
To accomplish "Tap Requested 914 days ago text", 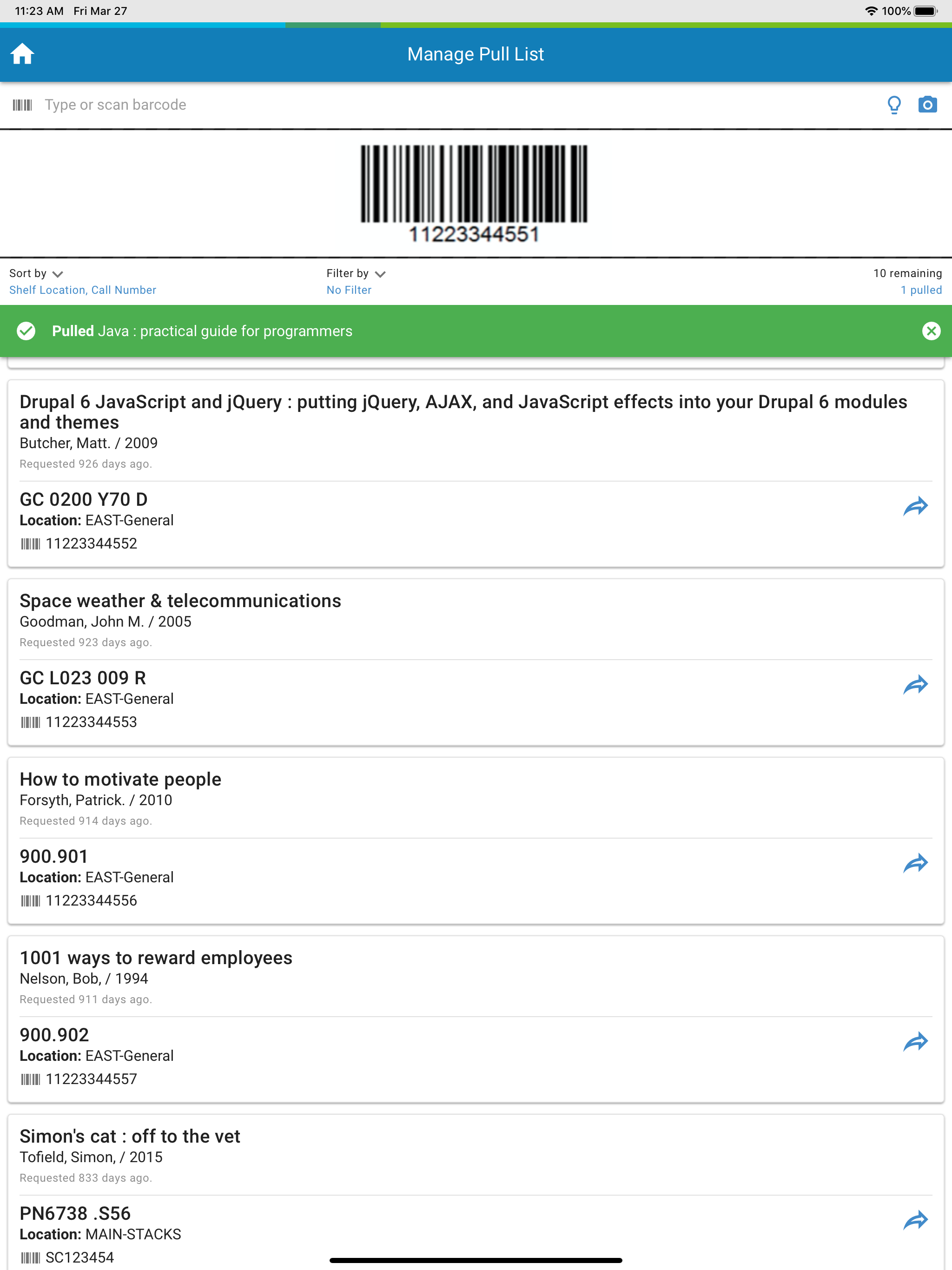I will [x=86, y=821].
